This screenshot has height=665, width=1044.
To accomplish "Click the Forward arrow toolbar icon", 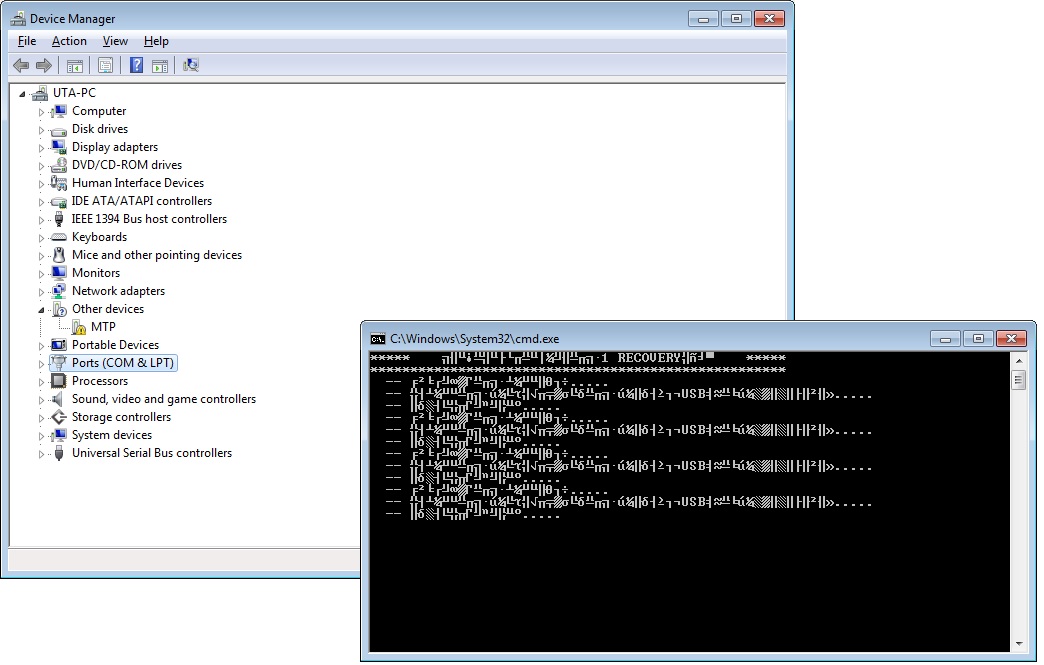I will (44, 65).
